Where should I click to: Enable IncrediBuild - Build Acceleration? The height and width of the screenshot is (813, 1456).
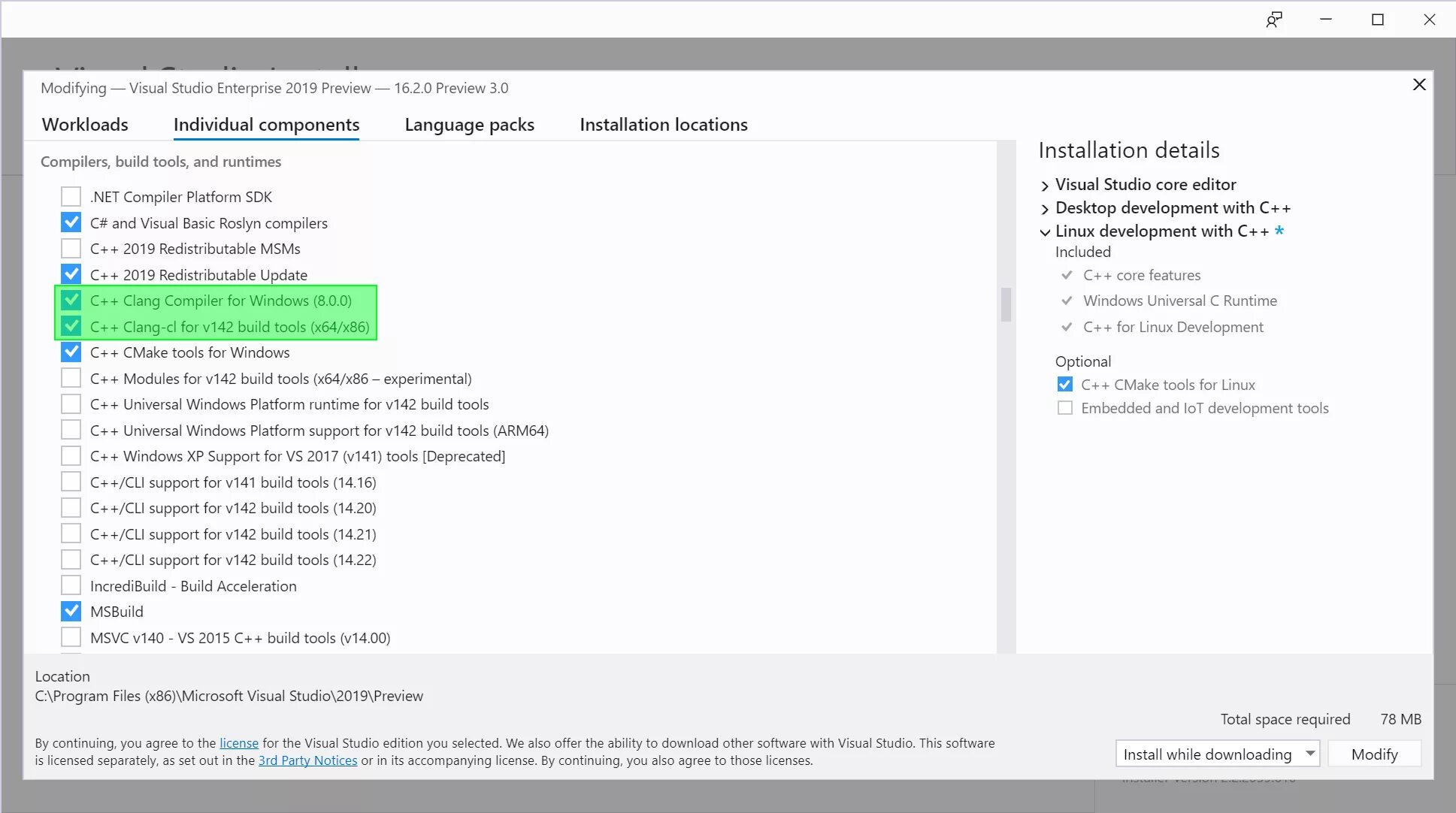click(71, 585)
